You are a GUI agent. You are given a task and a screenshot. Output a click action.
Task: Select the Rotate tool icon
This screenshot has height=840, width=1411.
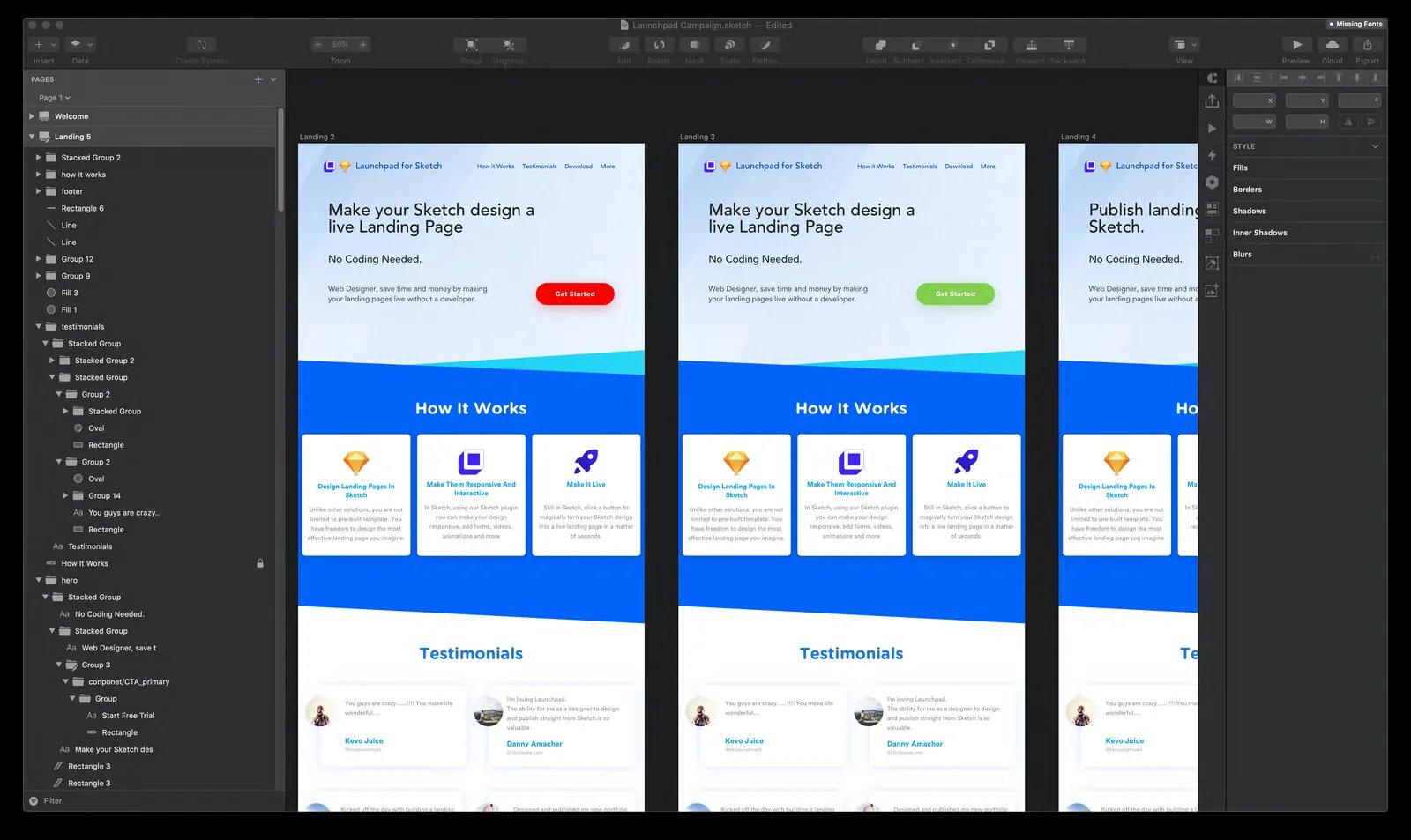coord(659,44)
